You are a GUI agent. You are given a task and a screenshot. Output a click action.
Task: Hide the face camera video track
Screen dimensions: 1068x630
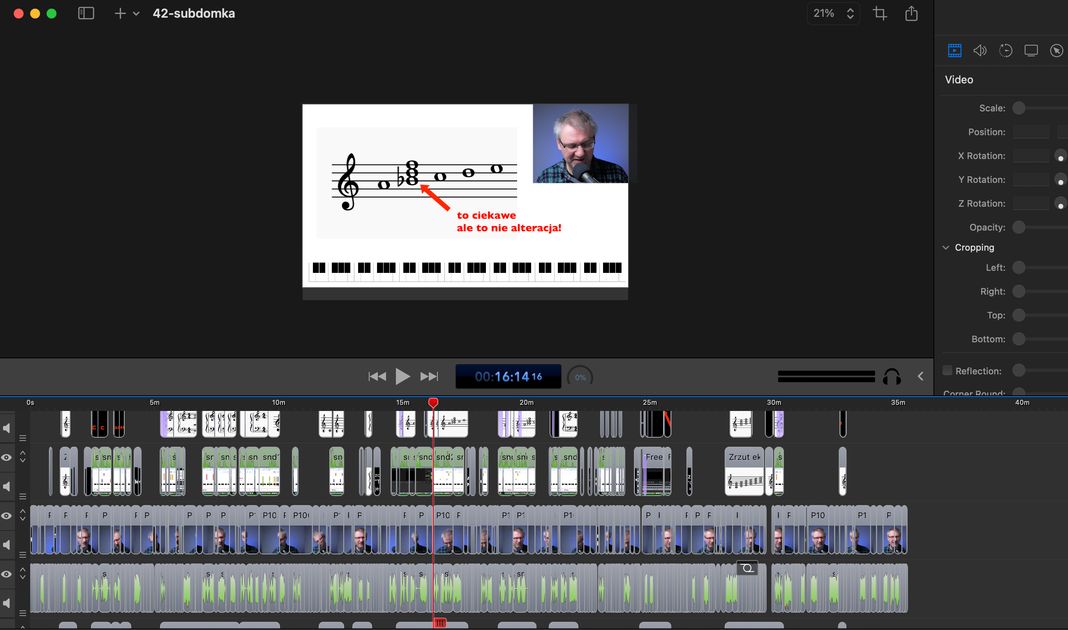pos(7,516)
